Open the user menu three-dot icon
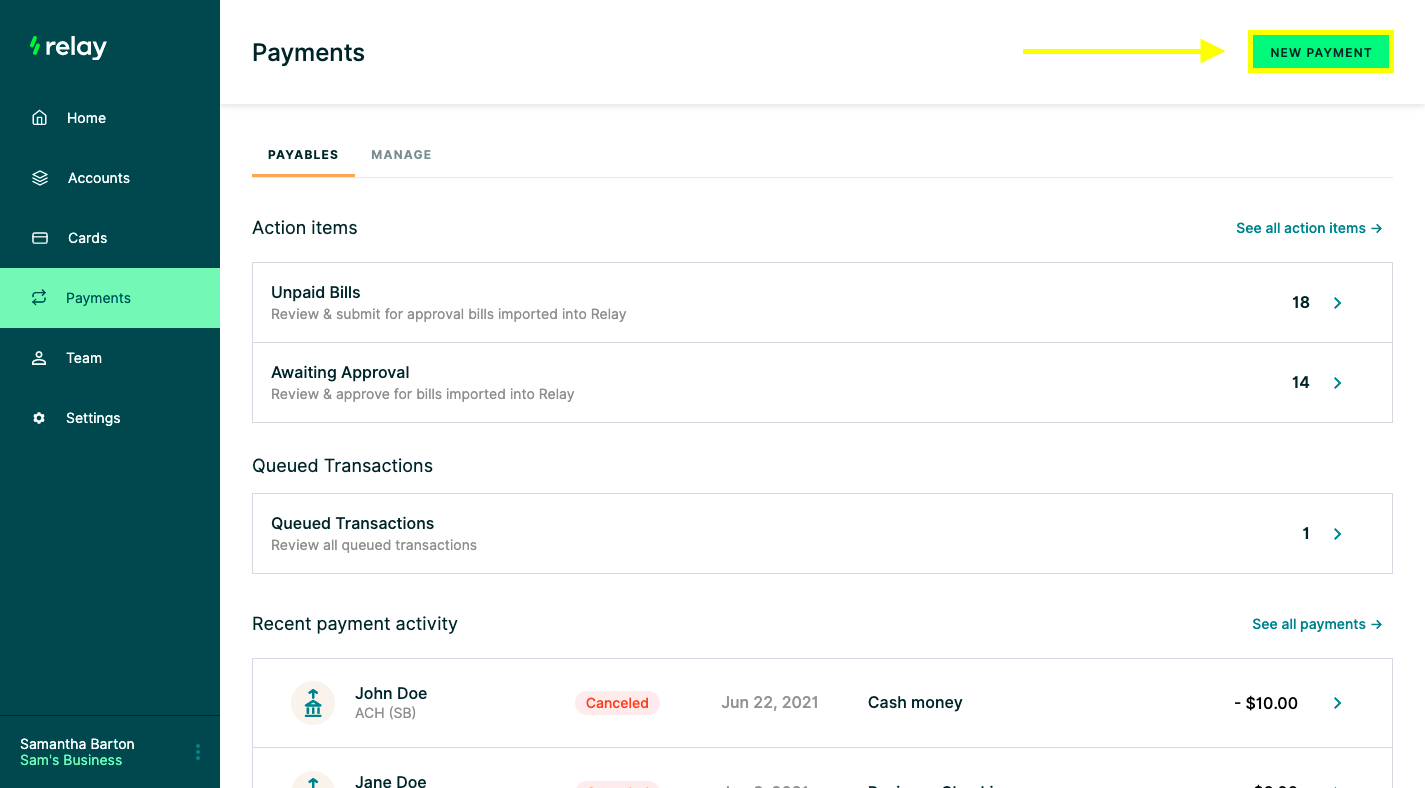Image resolution: width=1425 pixels, height=788 pixels. click(198, 752)
